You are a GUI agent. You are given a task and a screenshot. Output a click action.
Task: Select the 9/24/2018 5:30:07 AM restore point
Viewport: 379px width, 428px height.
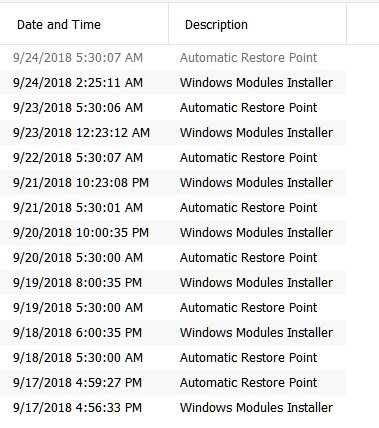[173, 58]
